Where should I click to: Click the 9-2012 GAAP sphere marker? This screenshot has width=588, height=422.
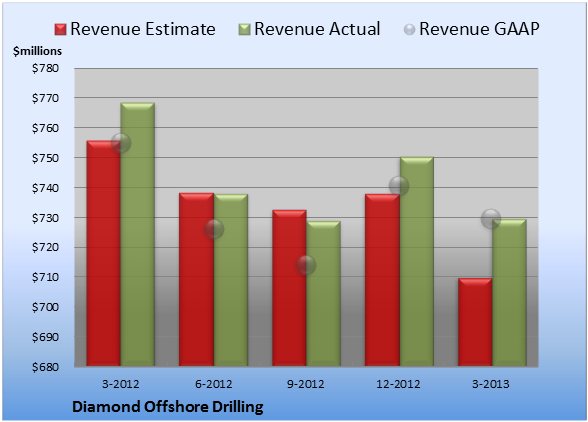[306, 265]
